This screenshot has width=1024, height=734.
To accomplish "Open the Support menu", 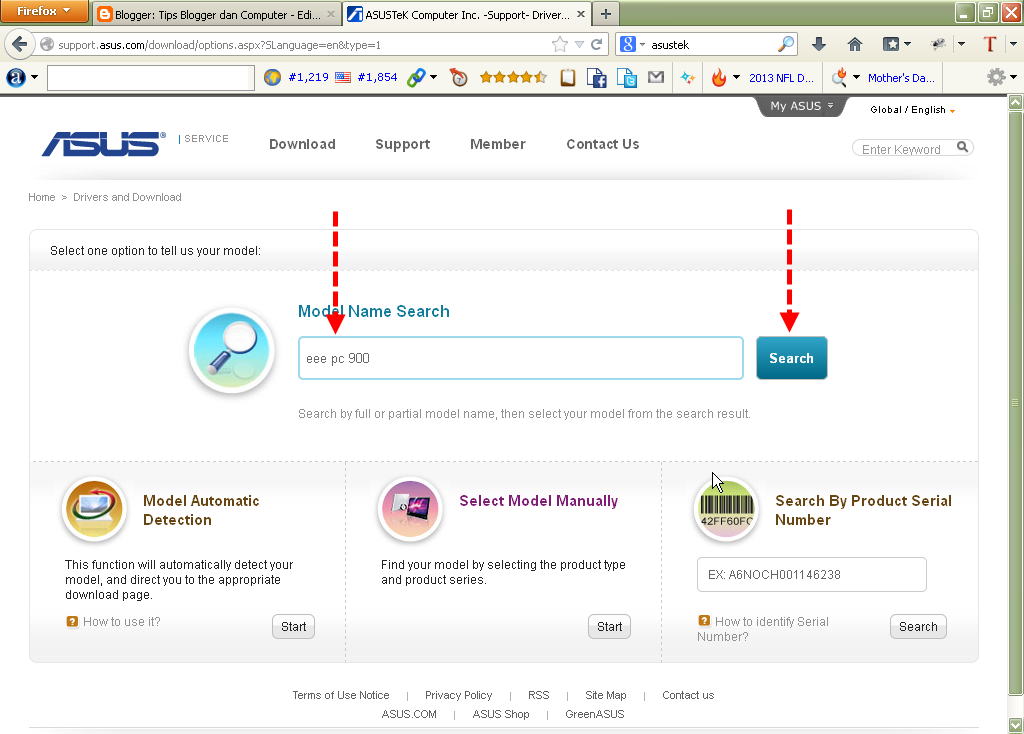I will (402, 144).
